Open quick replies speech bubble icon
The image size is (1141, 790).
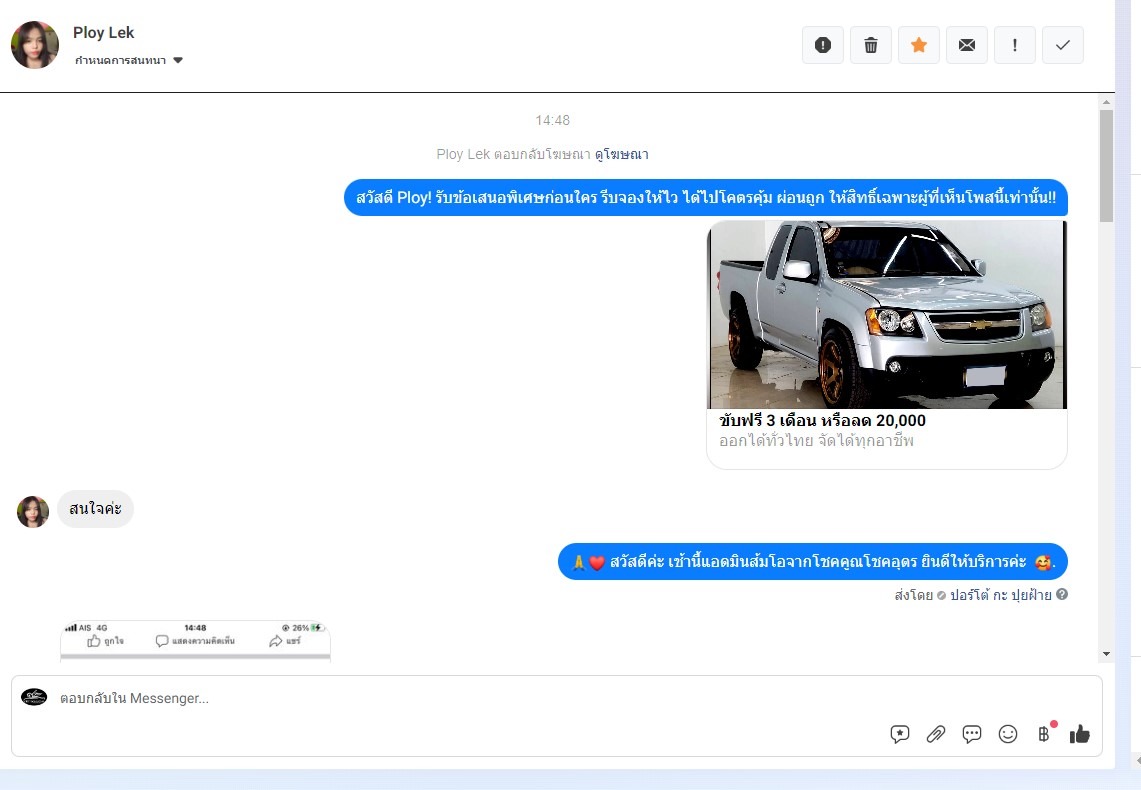(x=971, y=734)
